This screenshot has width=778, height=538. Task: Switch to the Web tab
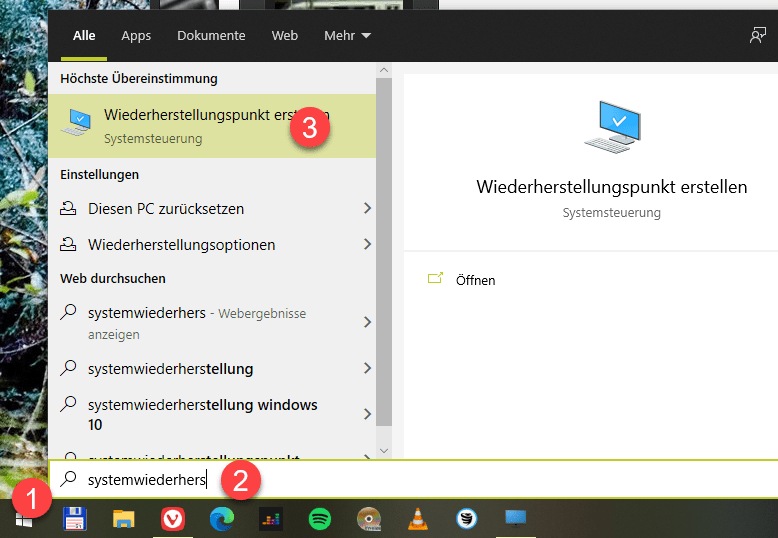(285, 36)
